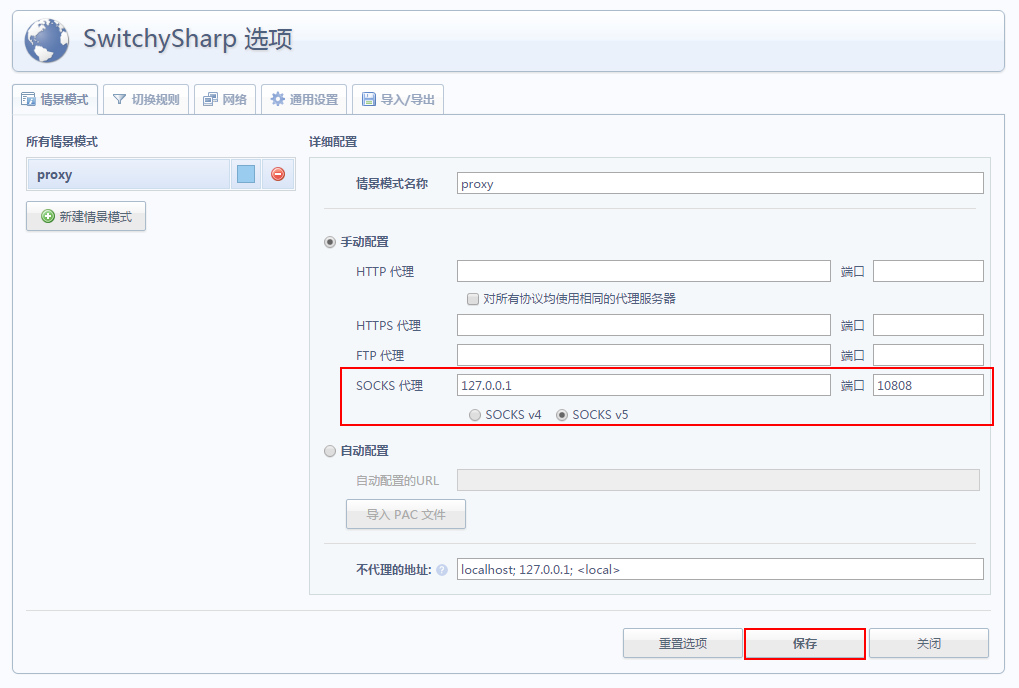This screenshot has width=1019, height=688.
Task: Click the 保存 button
Action: click(805, 643)
